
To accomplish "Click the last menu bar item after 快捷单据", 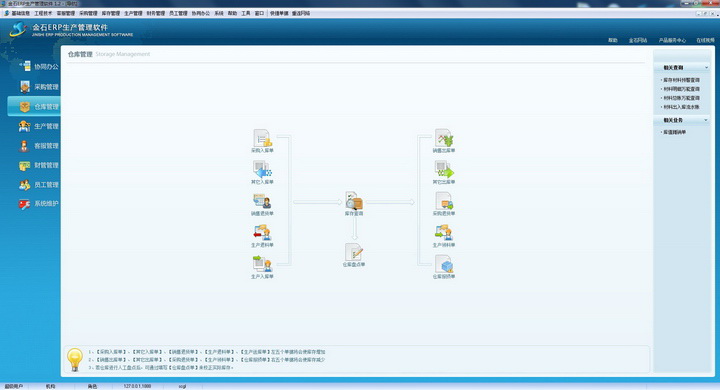I will (x=301, y=13).
